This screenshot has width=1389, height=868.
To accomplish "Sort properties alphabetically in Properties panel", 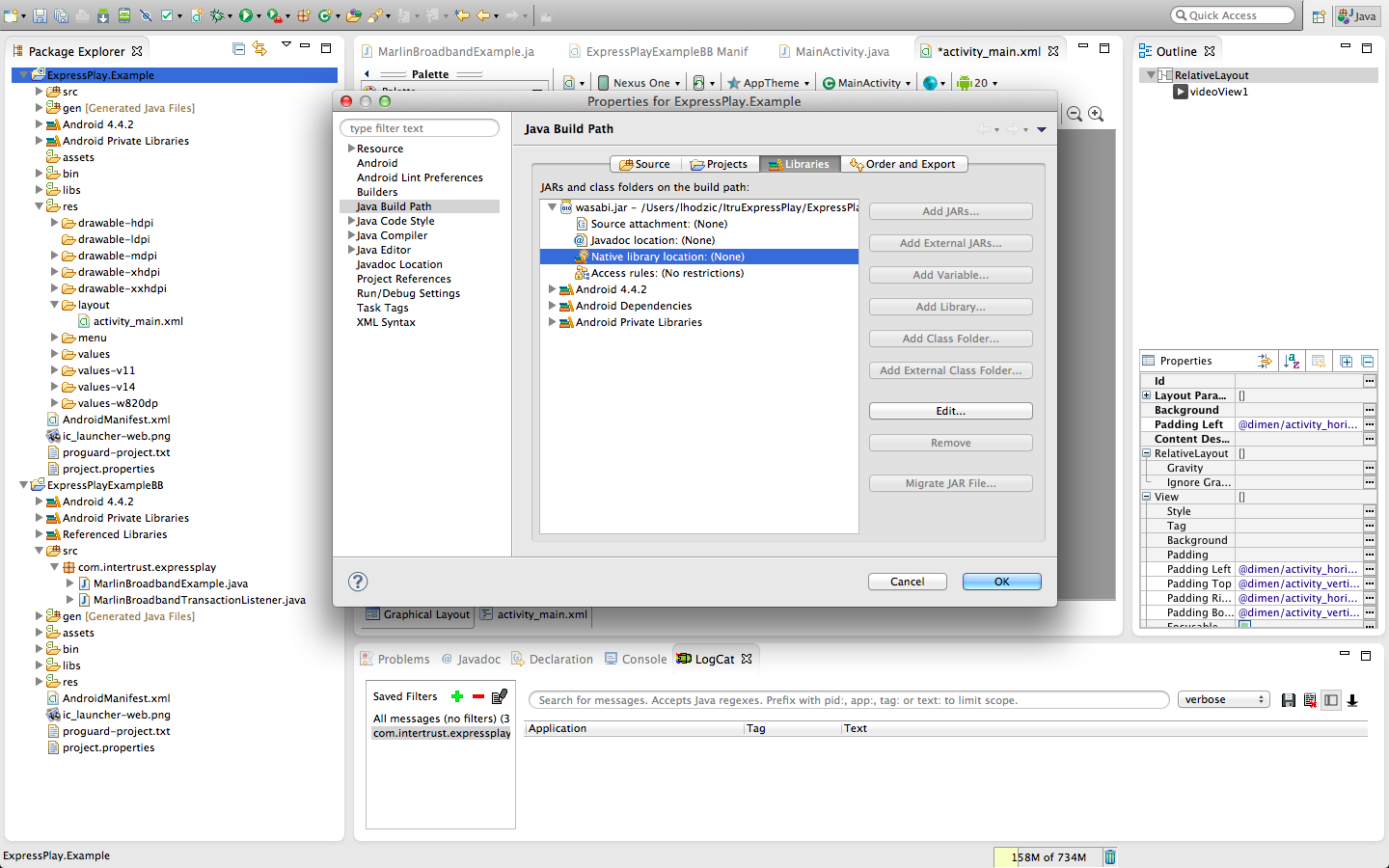I will (x=1292, y=361).
